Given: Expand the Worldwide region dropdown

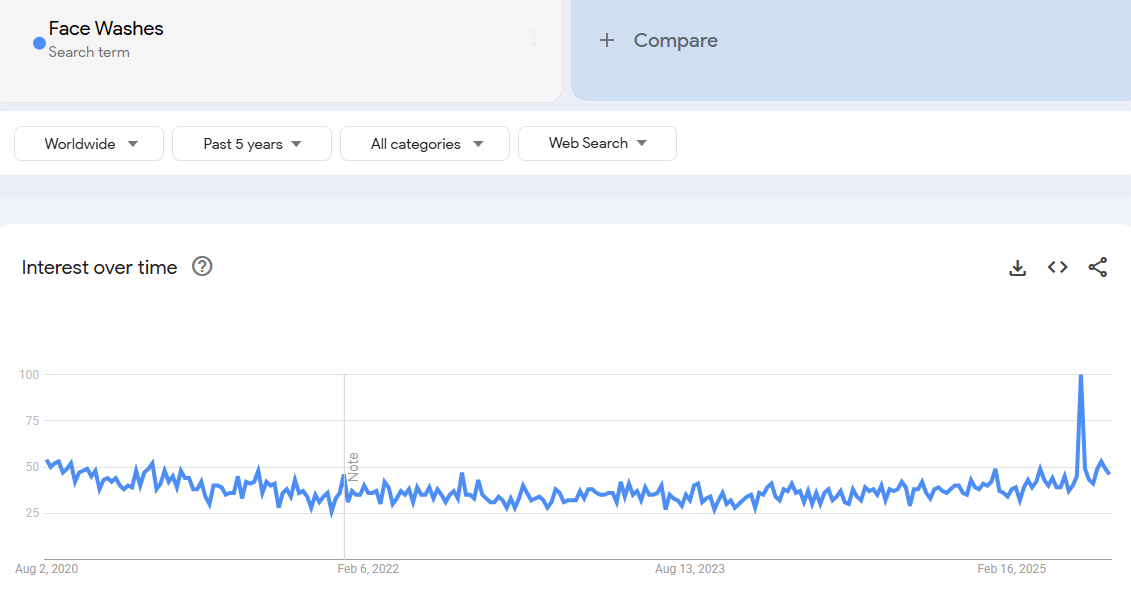Looking at the screenshot, I should [90, 144].
